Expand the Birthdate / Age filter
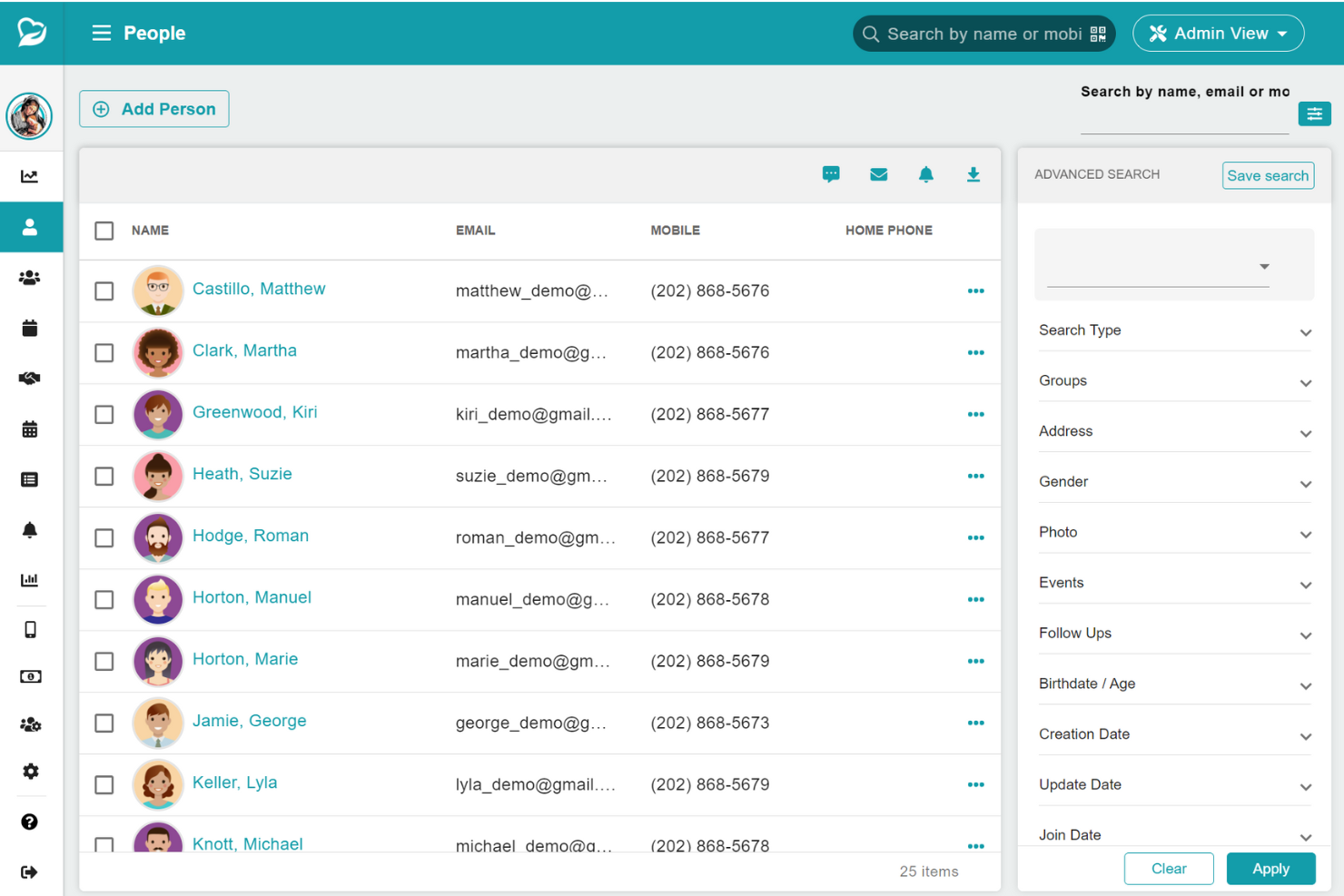 pos(1174,684)
